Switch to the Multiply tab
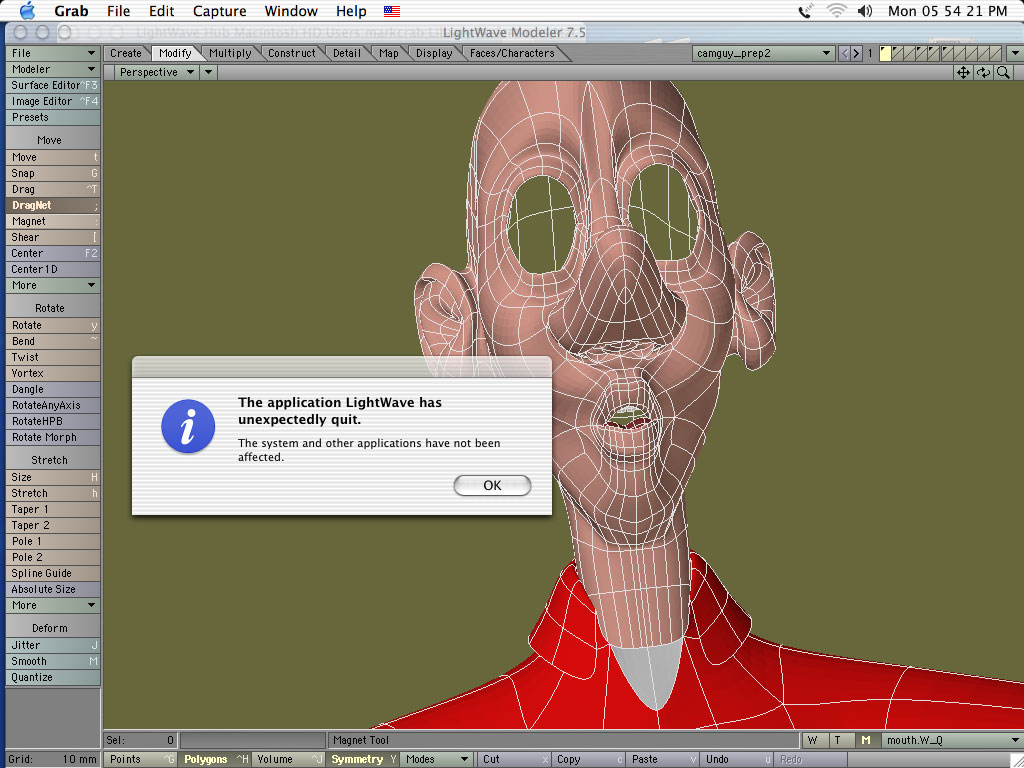Screen dimensions: 1024x768 [x=230, y=54]
